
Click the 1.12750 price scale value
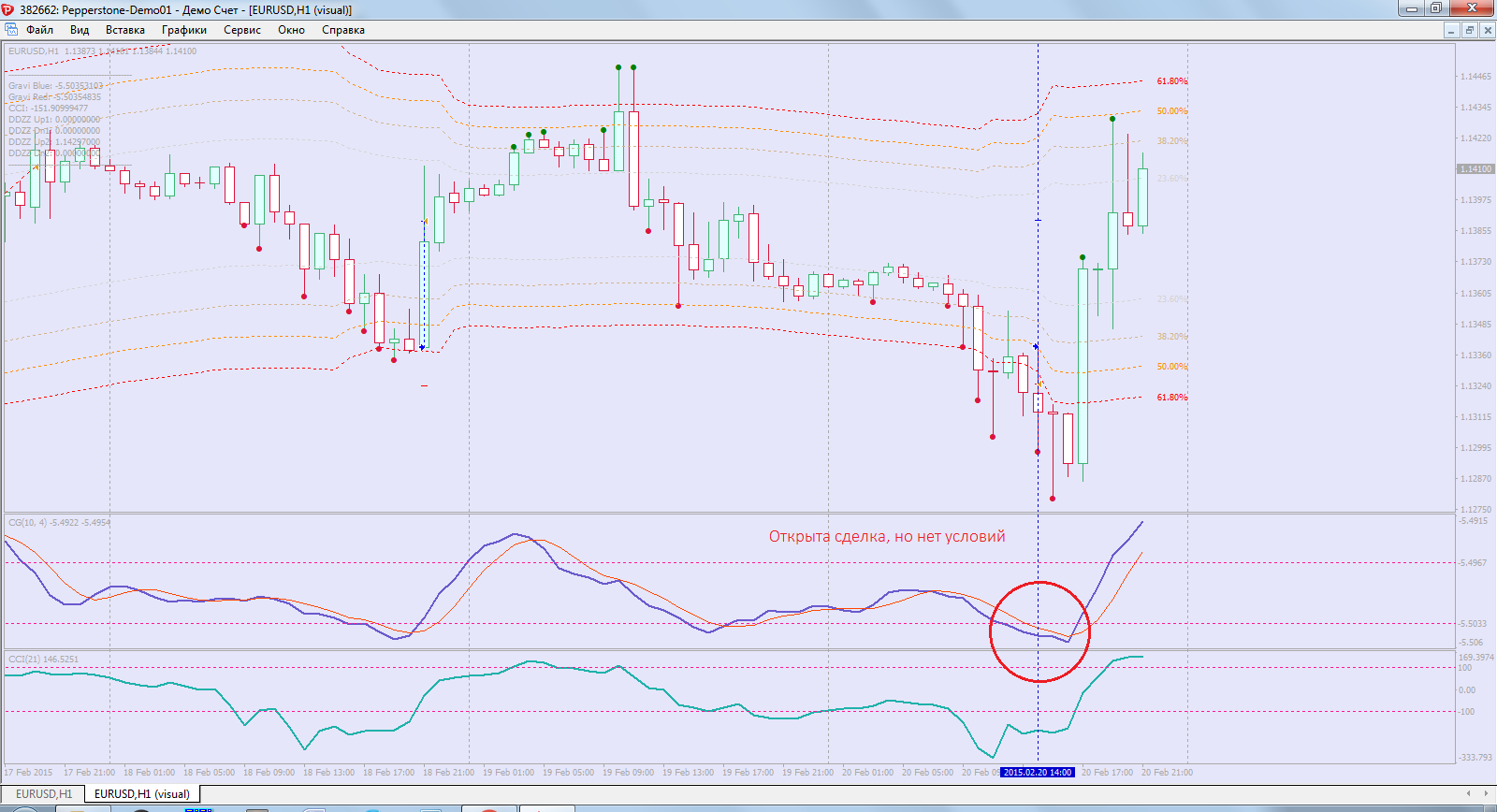1475,510
